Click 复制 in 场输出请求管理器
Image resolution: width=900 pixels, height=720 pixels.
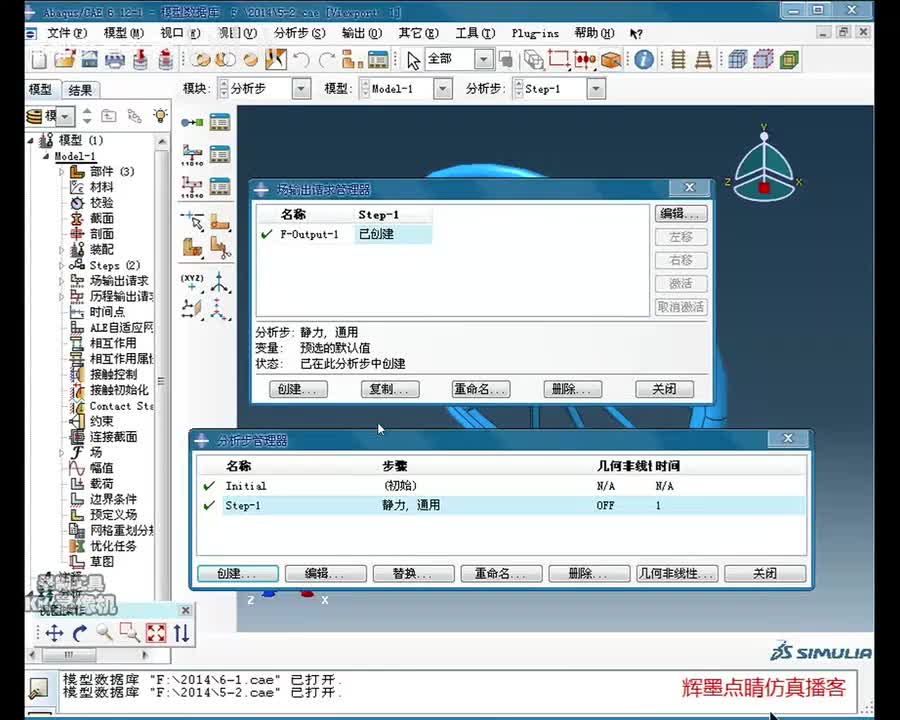(x=390, y=389)
